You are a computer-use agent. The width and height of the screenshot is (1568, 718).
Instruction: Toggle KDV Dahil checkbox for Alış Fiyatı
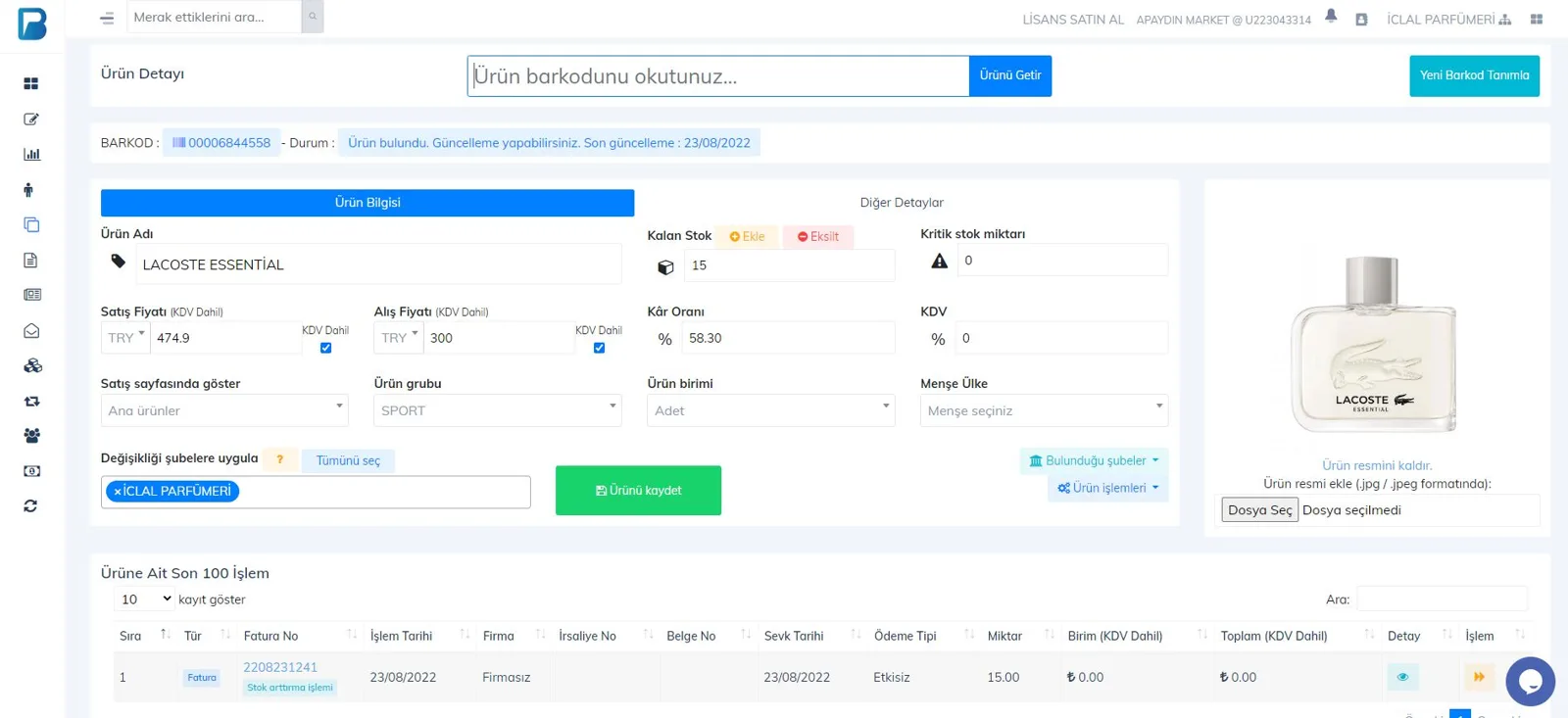point(599,348)
